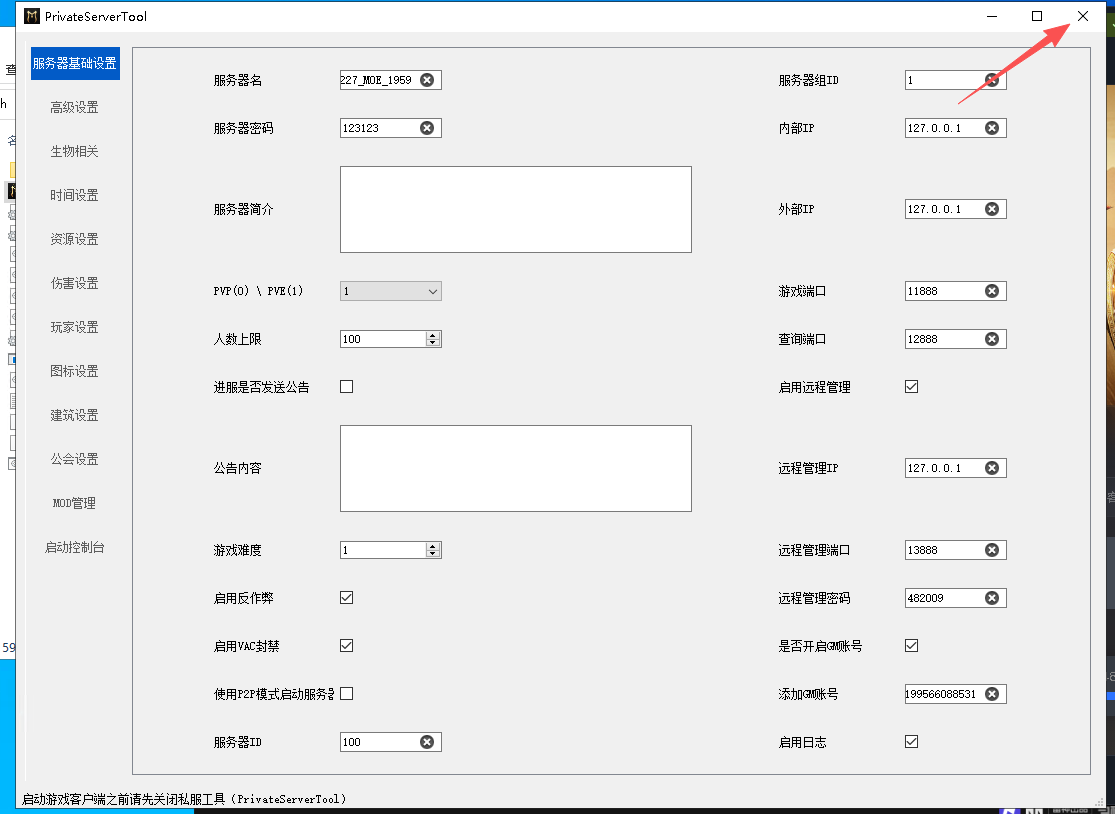The image size is (1115, 814).
Task: Open the 启动控制台 section
Action: point(75,547)
